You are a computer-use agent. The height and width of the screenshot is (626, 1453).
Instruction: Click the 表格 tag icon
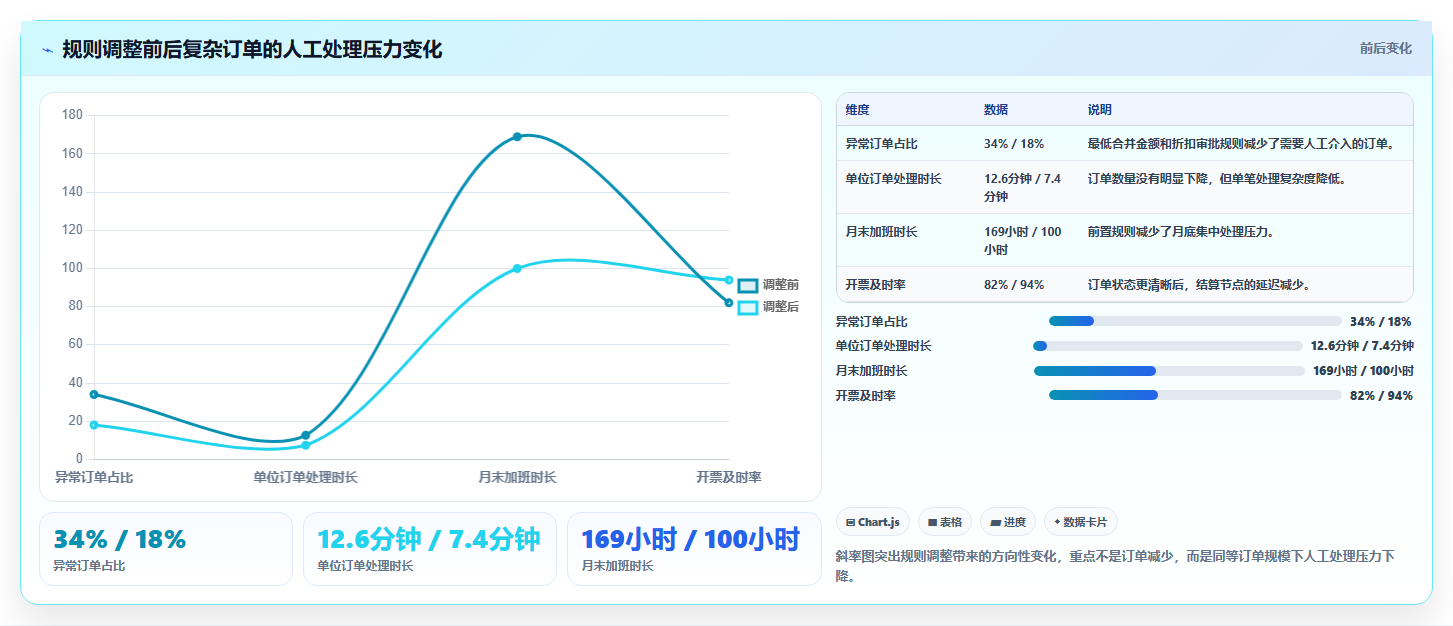tap(932, 522)
